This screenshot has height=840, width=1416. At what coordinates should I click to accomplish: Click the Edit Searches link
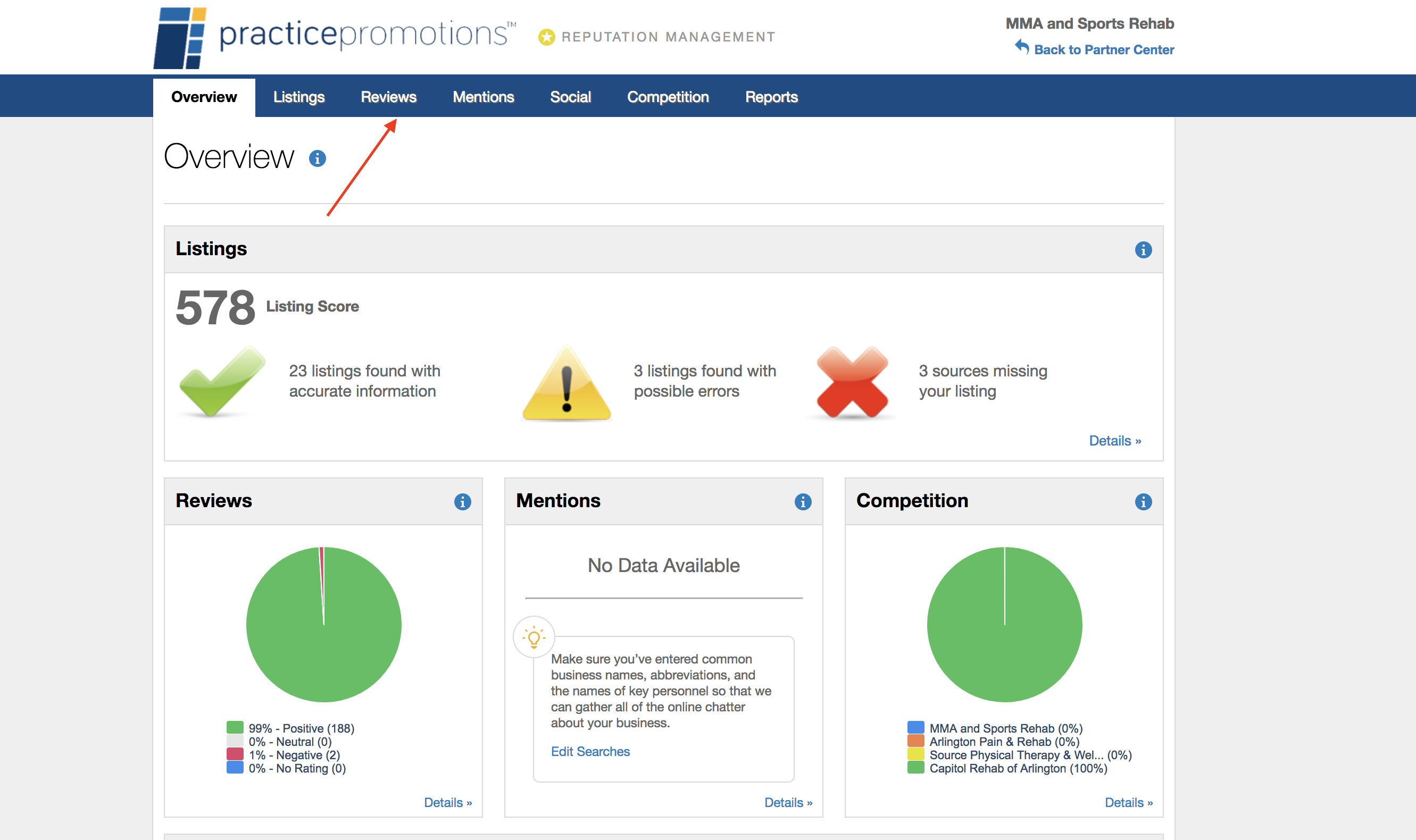[590, 752]
